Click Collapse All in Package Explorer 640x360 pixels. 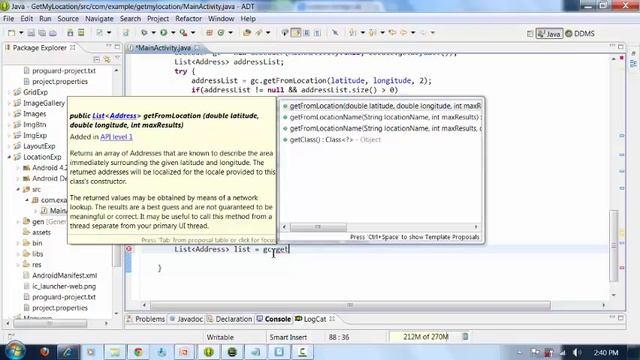point(97,60)
